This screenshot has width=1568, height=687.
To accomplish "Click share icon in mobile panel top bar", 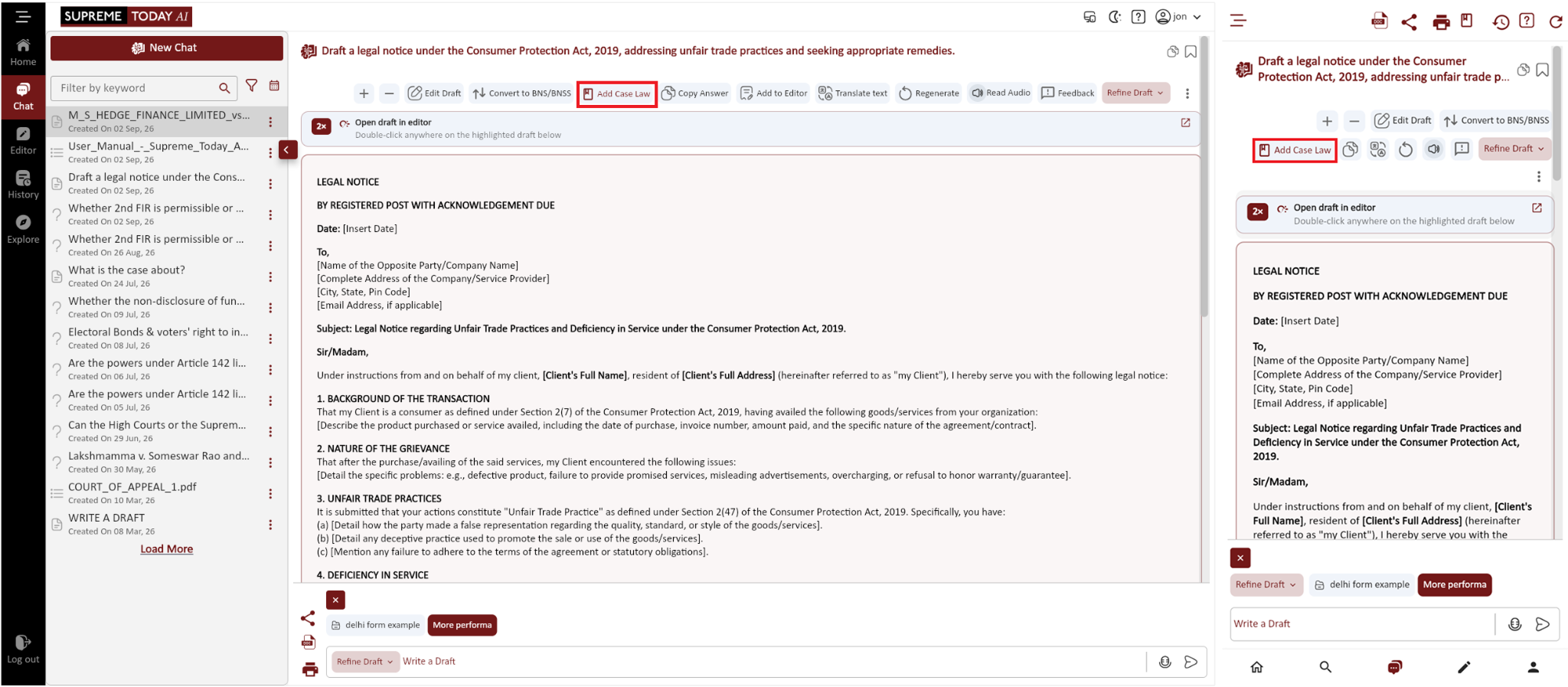I will [x=1409, y=21].
